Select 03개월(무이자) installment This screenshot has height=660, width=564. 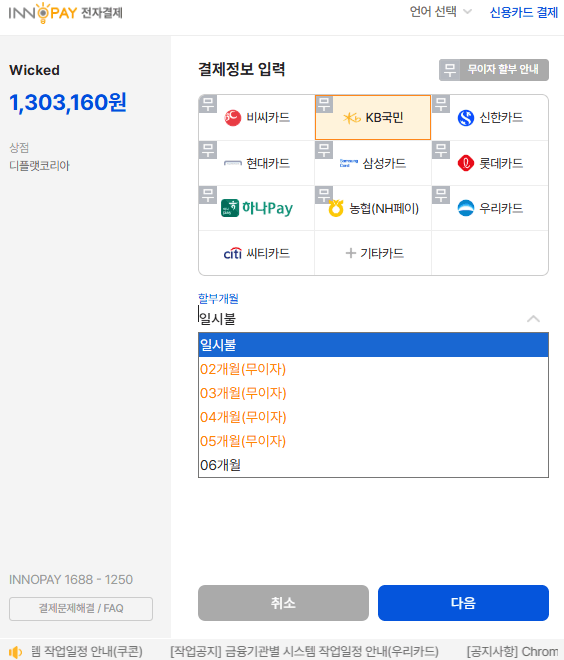(373, 393)
